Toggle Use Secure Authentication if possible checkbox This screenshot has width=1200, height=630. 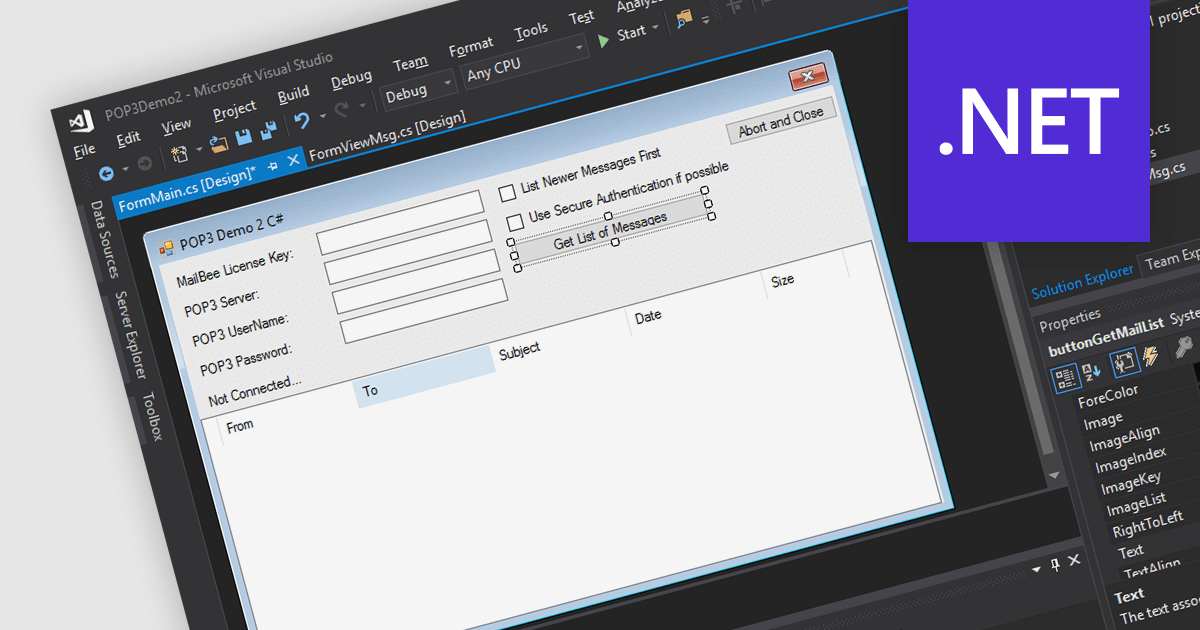tap(515, 221)
